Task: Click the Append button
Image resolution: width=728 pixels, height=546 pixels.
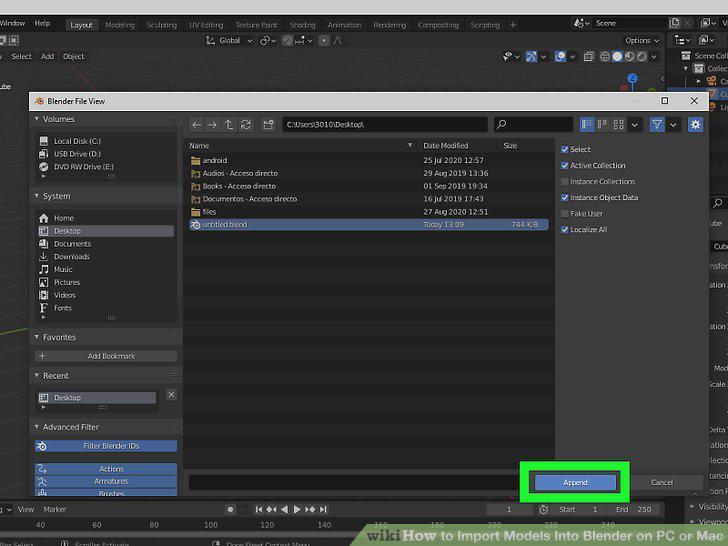Action: (x=575, y=482)
